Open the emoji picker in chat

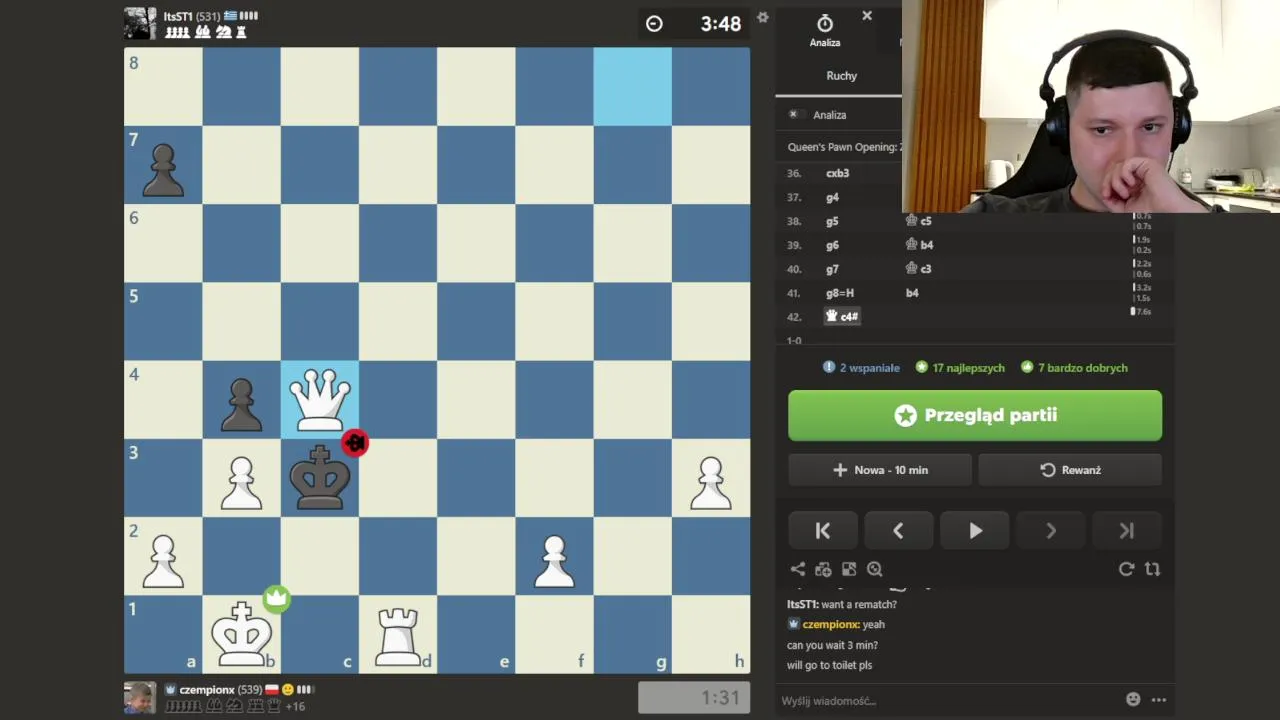point(1133,700)
